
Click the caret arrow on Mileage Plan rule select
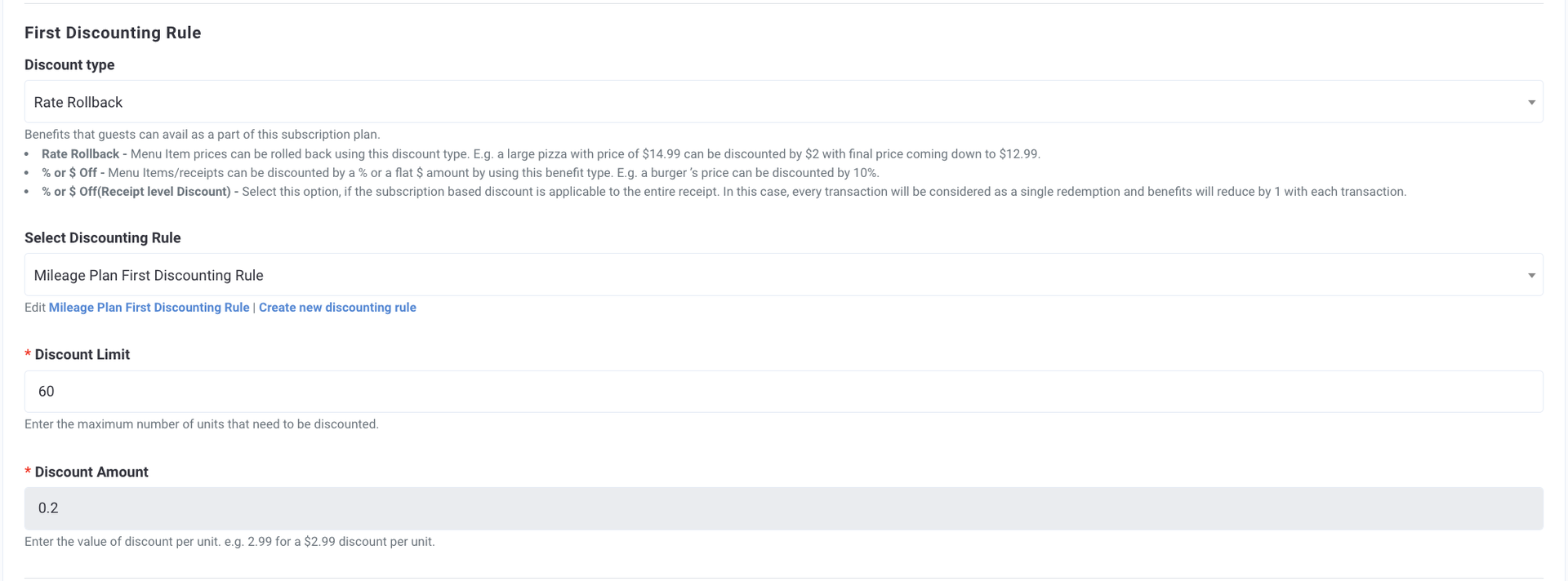[1531, 276]
